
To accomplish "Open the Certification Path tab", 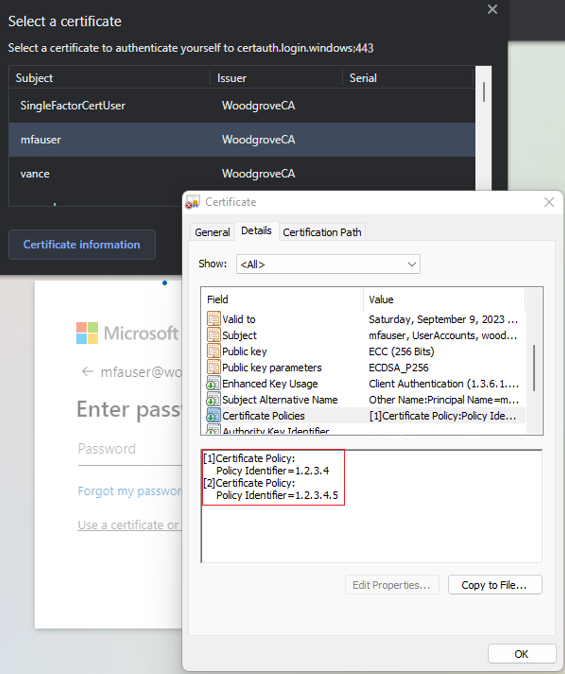I will tap(322, 232).
